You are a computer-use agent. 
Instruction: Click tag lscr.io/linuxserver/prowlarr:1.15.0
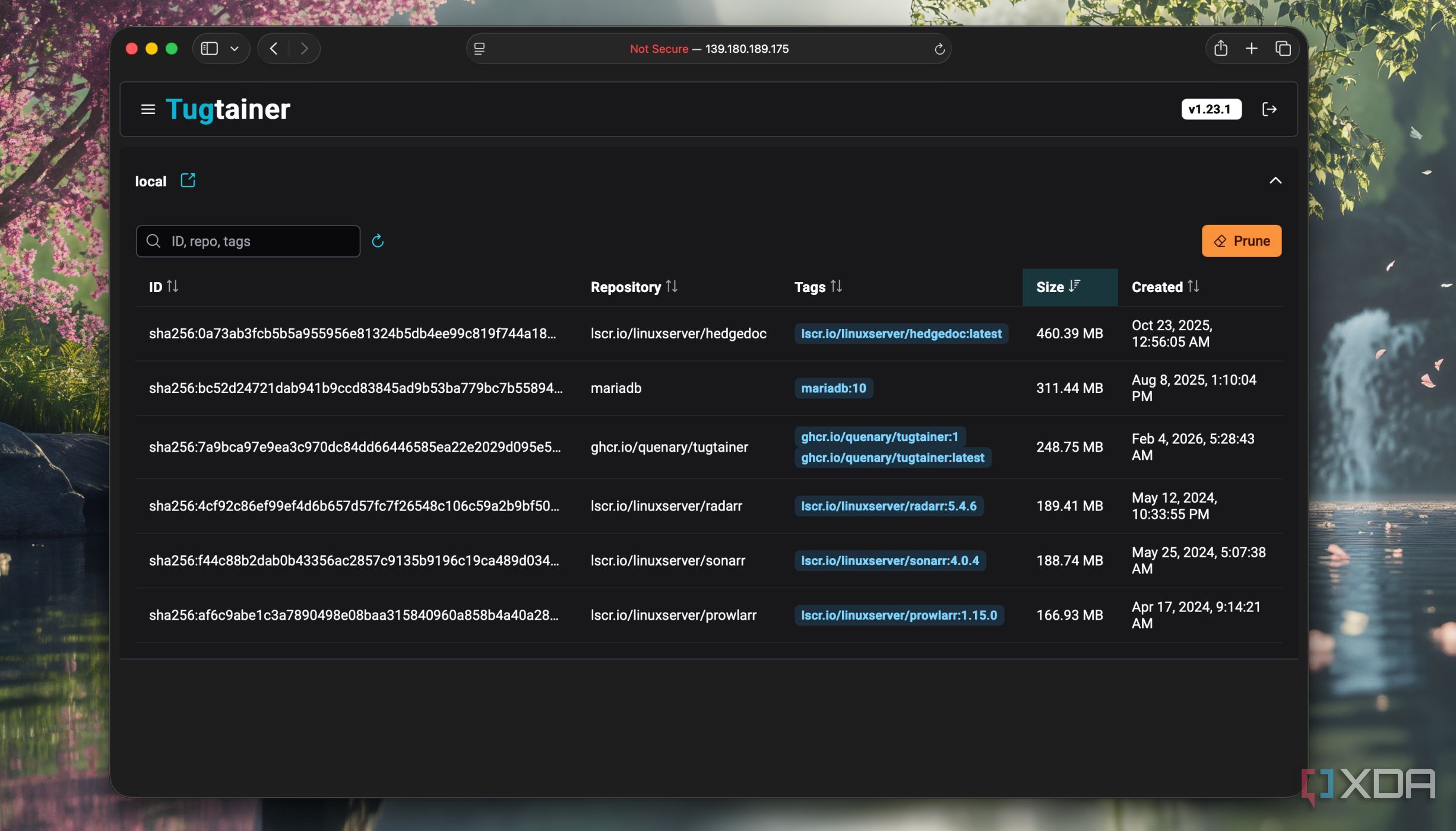[x=899, y=616]
